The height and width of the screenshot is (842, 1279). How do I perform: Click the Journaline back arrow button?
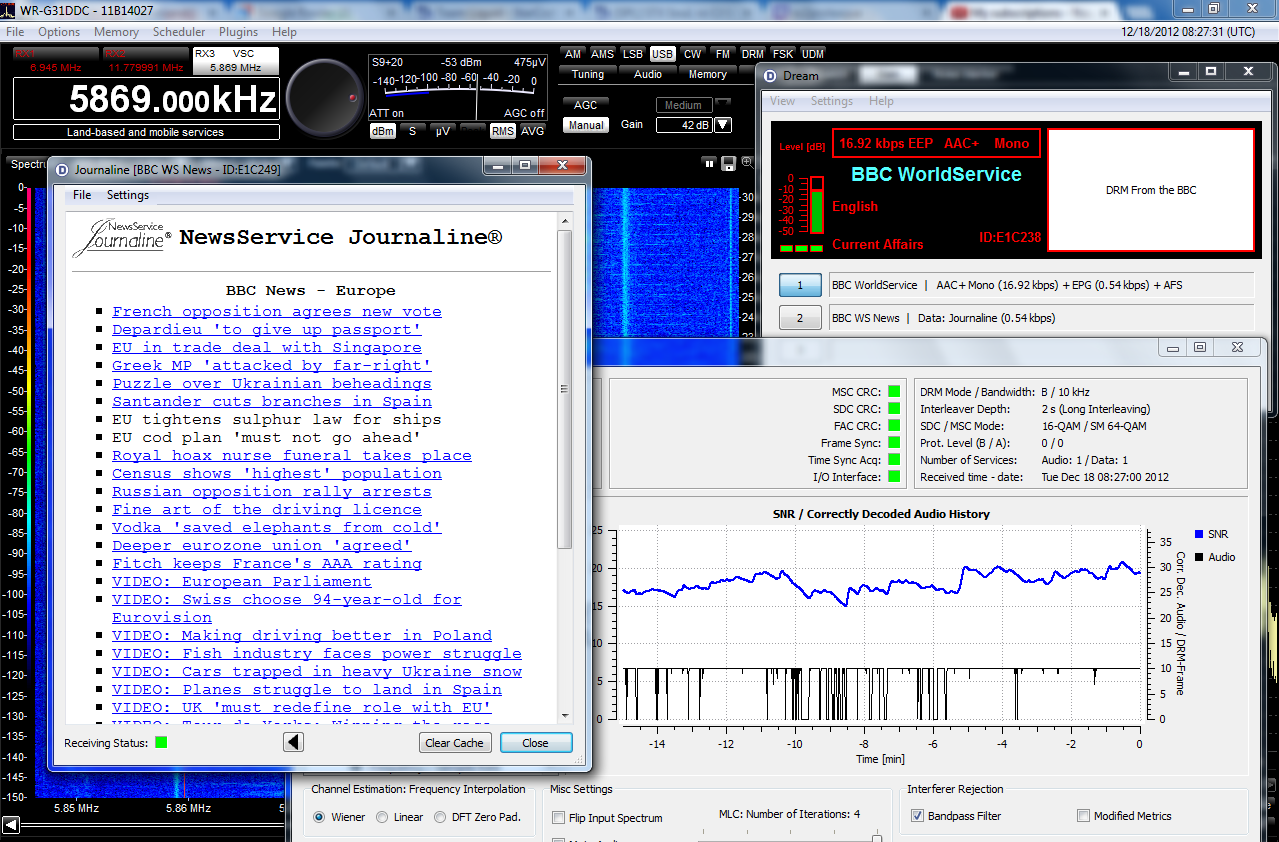point(293,743)
